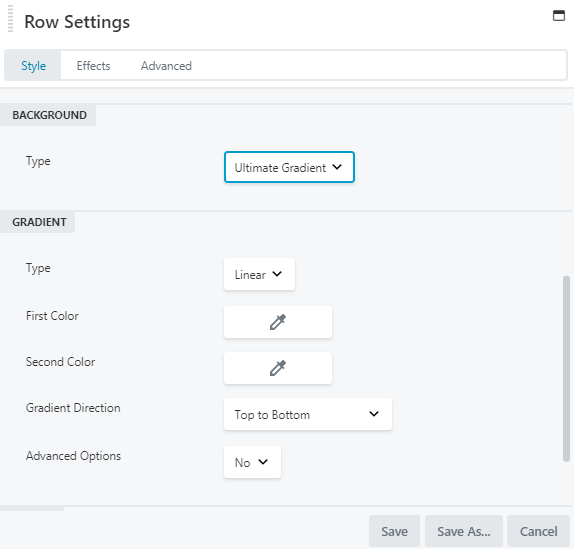Grab the drag handle beside Row Settings

[x=10, y=19]
